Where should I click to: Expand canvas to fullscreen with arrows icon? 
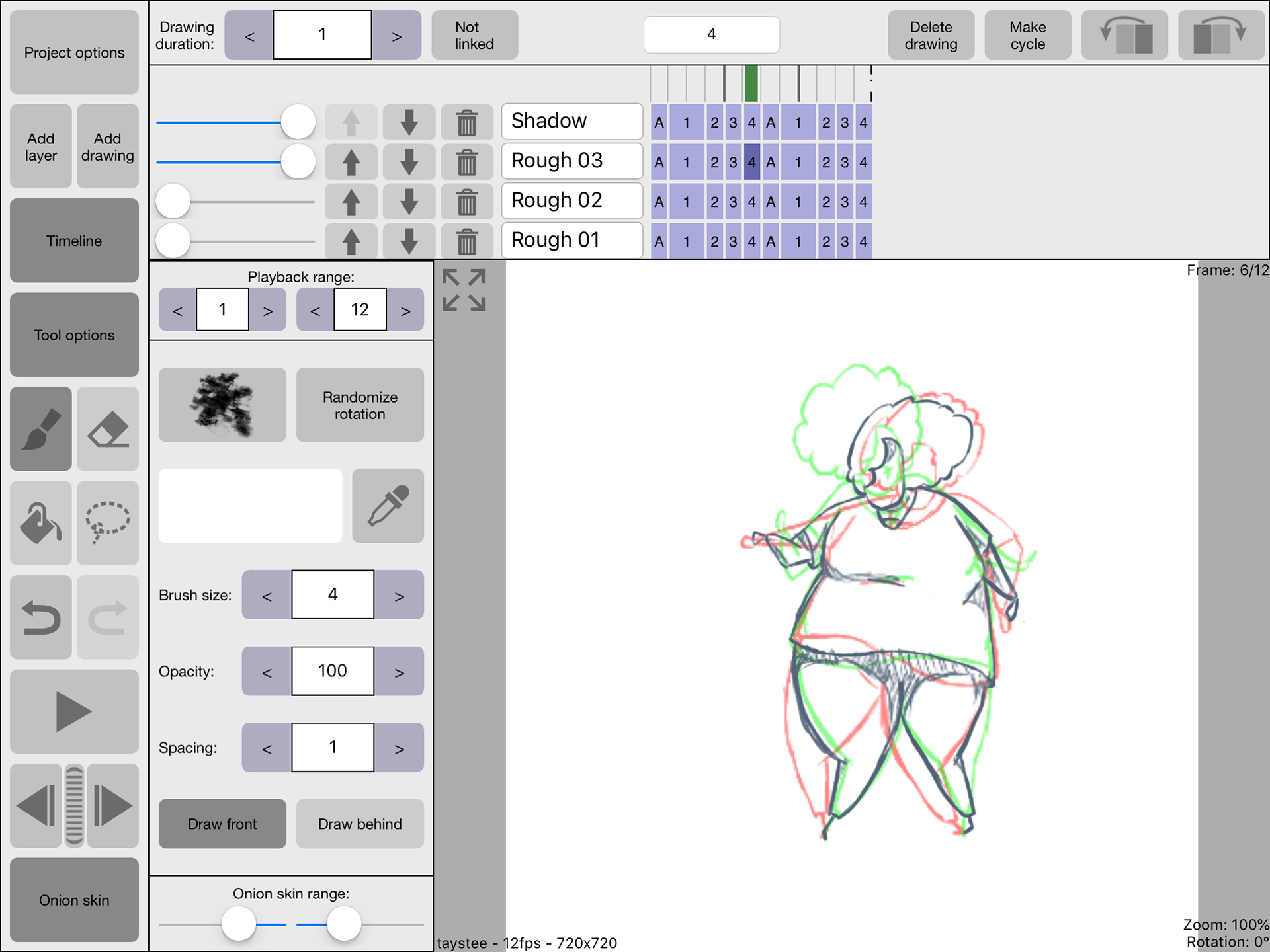[464, 290]
